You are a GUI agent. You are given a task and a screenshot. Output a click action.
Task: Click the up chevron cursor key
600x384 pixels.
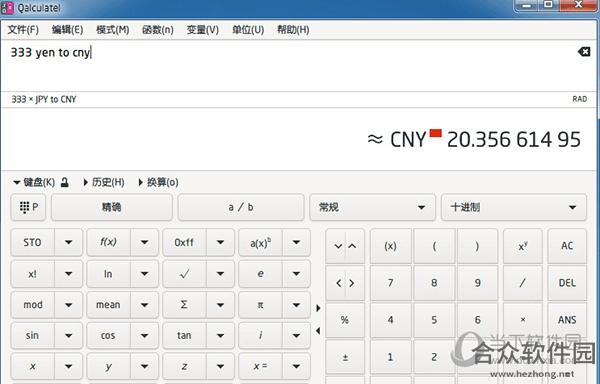coord(352,246)
